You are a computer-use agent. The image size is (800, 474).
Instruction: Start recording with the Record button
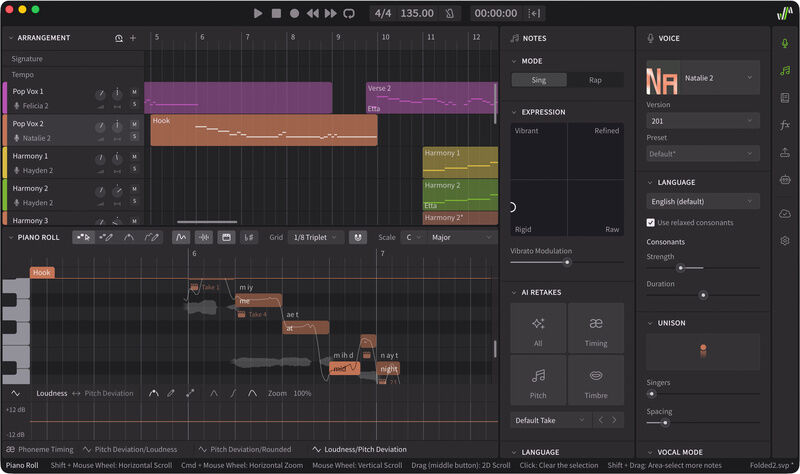click(294, 13)
